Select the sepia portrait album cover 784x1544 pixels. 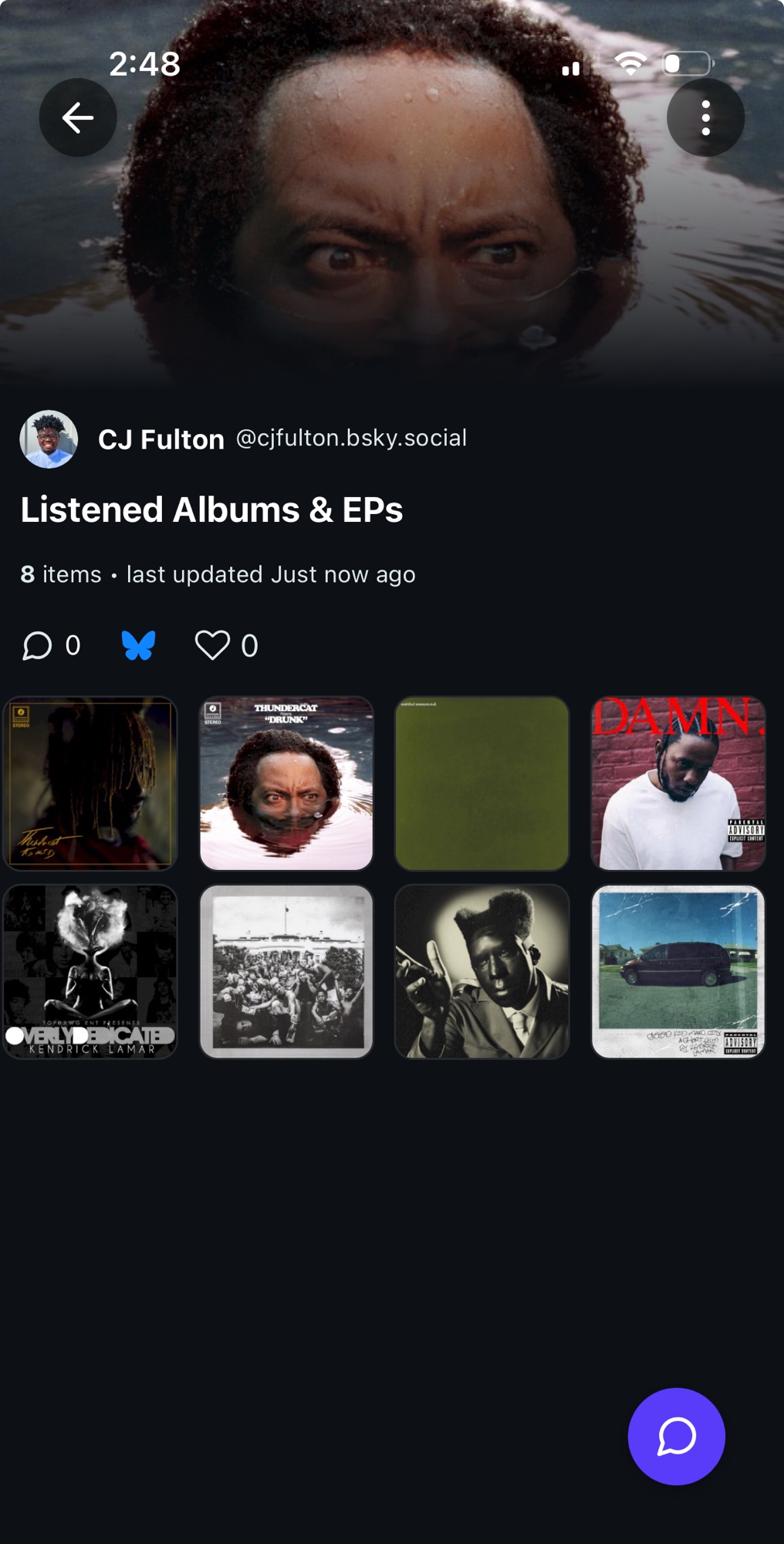tap(482, 972)
